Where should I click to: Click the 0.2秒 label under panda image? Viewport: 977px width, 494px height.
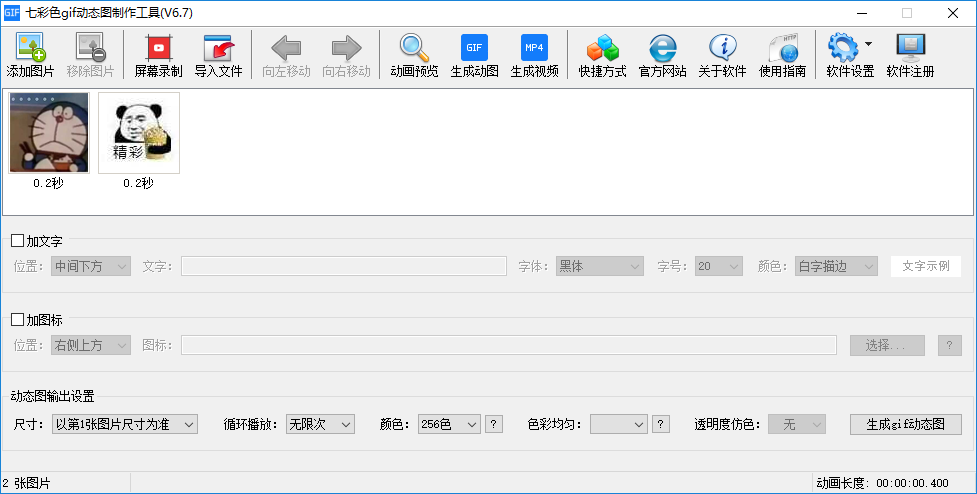138,183
